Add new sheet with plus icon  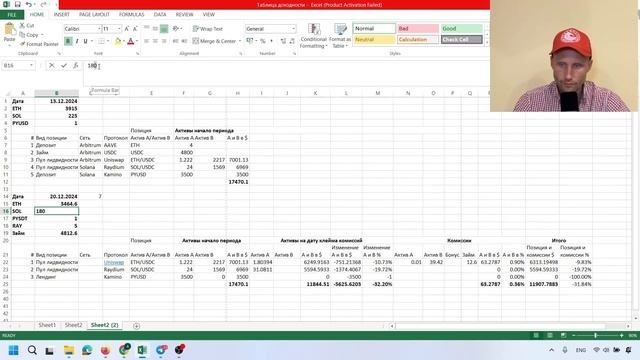137,326
